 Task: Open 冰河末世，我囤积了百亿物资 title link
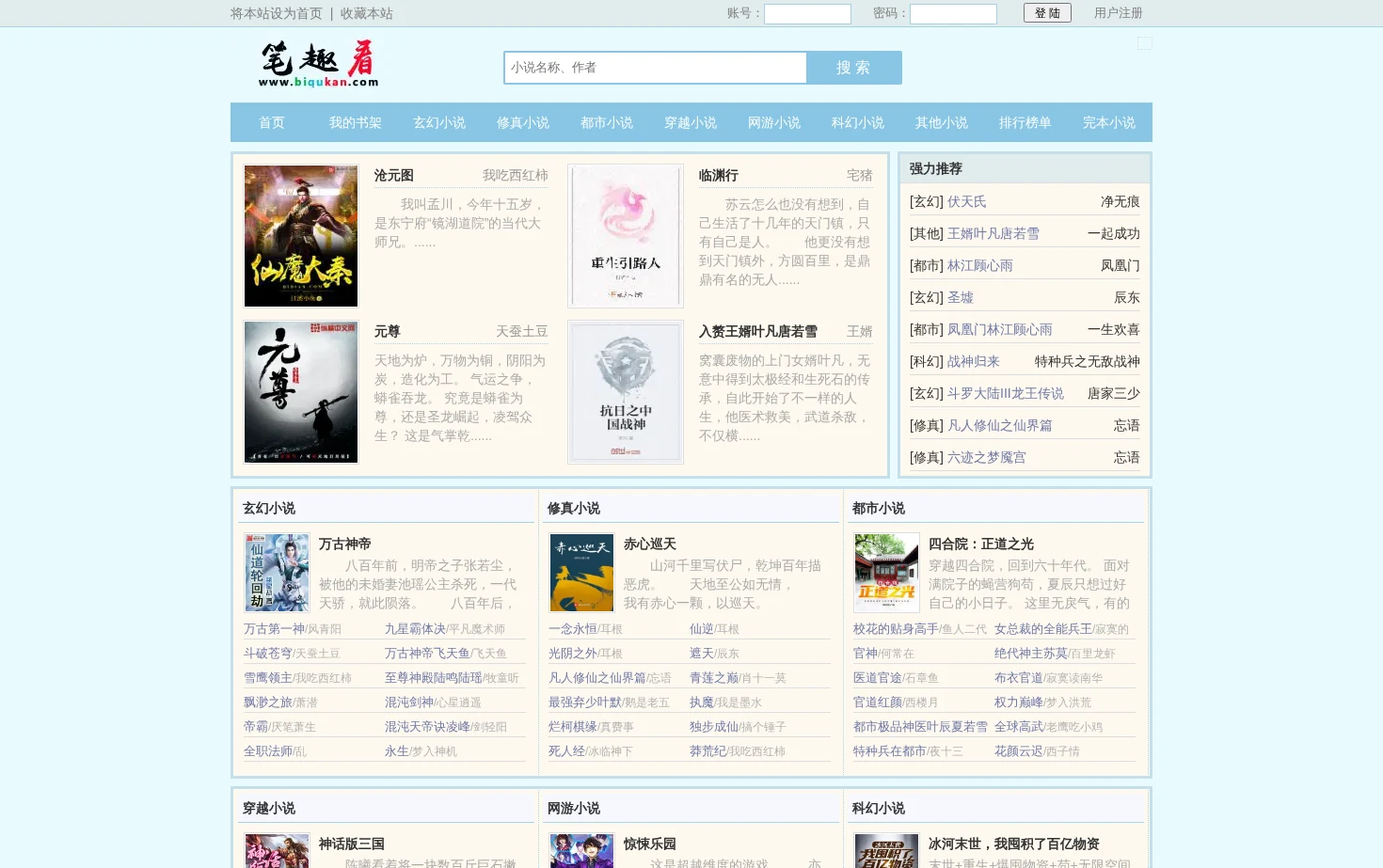coord(1014,844)
